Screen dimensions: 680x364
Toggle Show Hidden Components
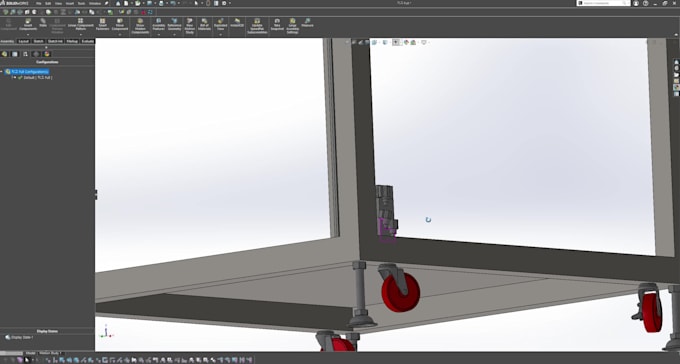140,26
